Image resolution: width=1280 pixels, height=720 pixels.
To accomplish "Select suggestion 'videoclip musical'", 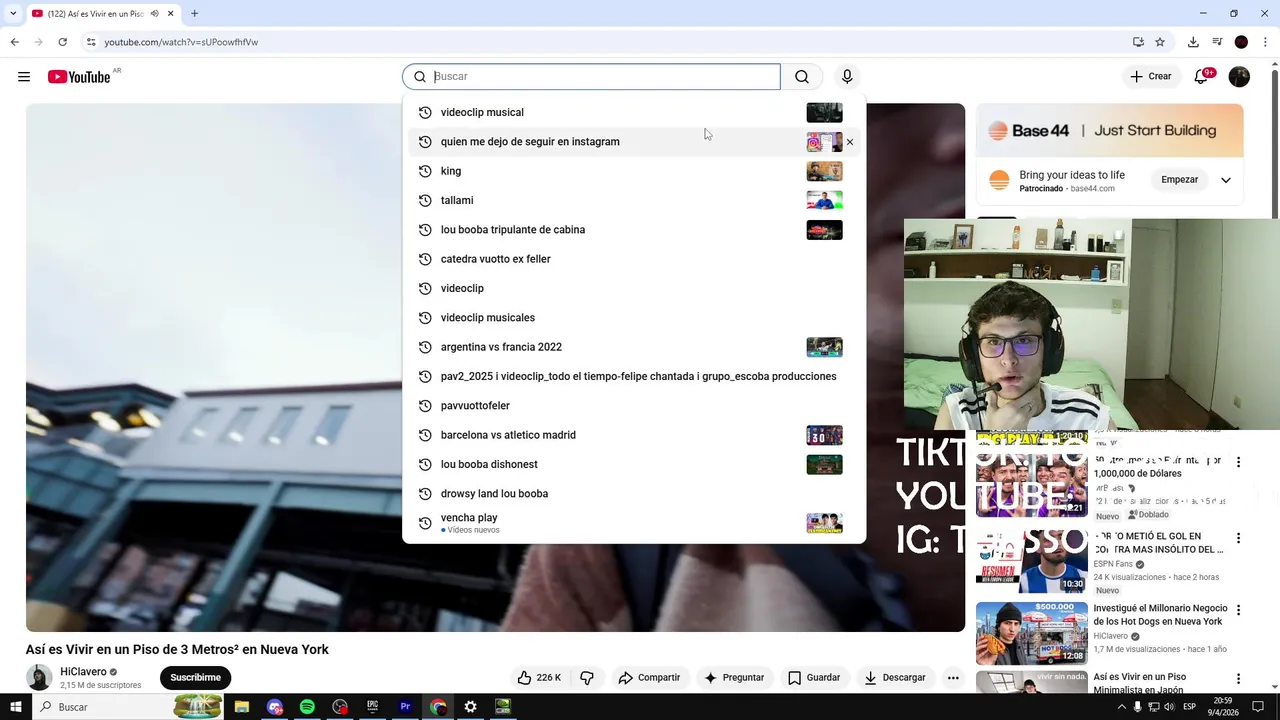I will pos(634,112).
